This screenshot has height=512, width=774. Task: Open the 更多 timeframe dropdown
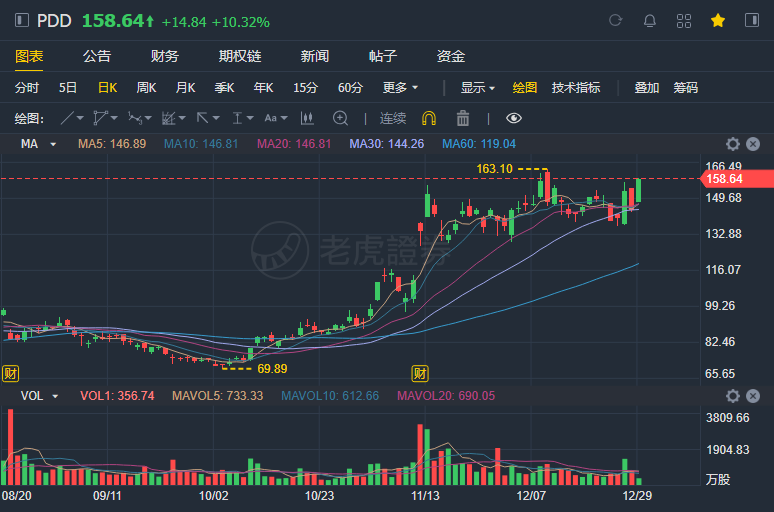point(400,88)
